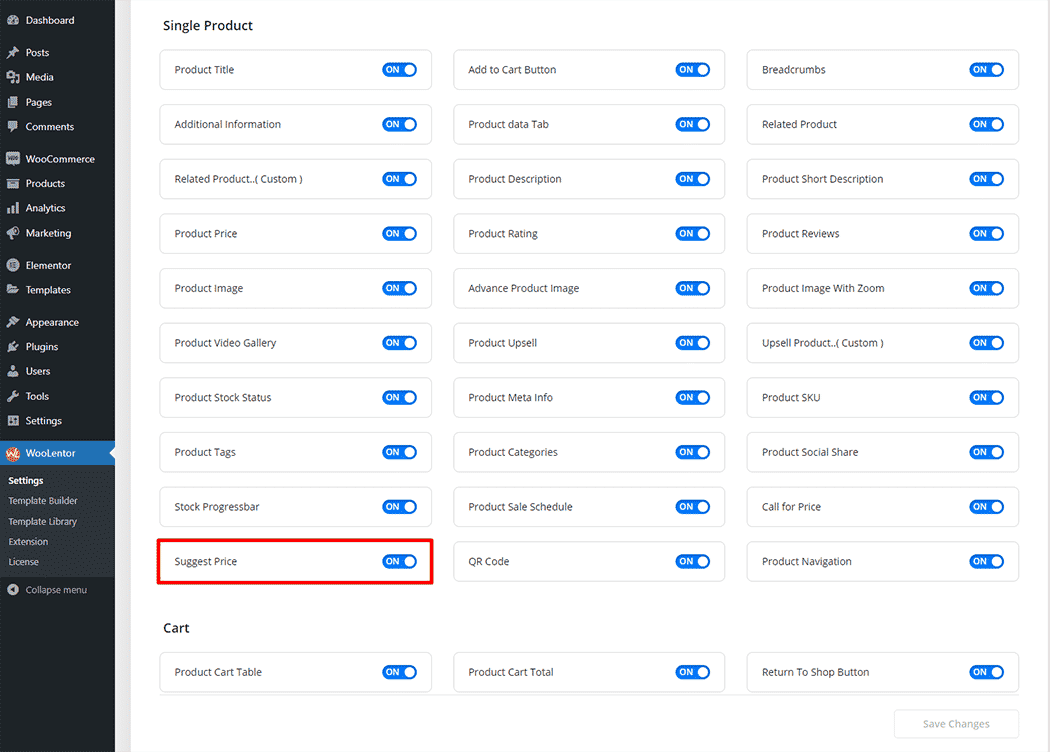
Task: Click the Analytics bar chart icon
Action: click(x=13, y=208)
